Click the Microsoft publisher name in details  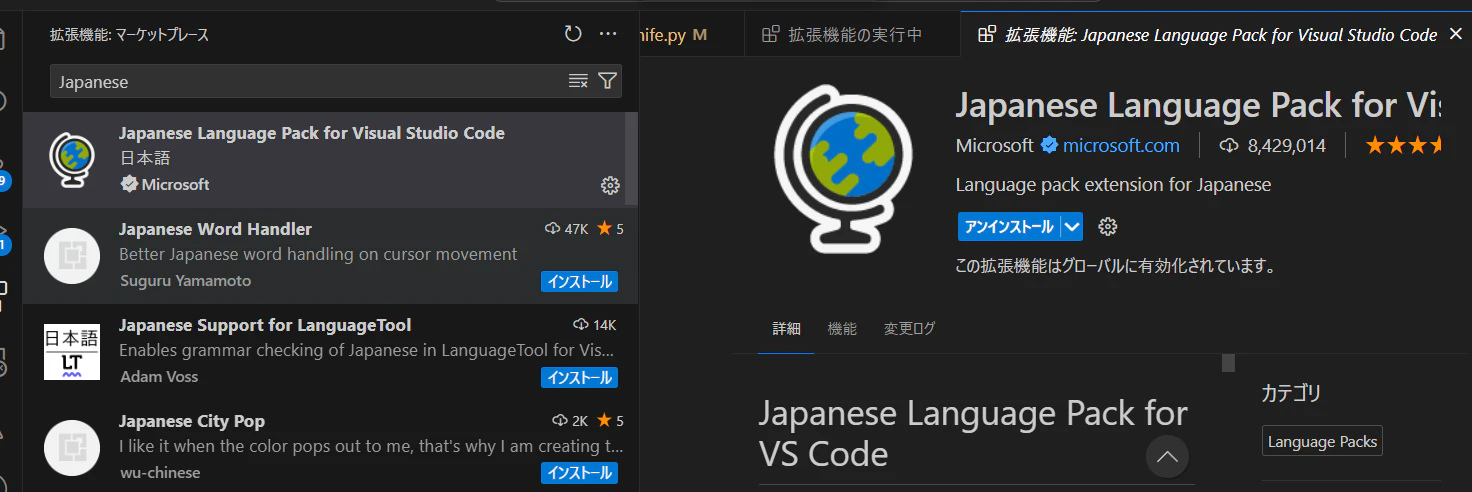point(994,146)
